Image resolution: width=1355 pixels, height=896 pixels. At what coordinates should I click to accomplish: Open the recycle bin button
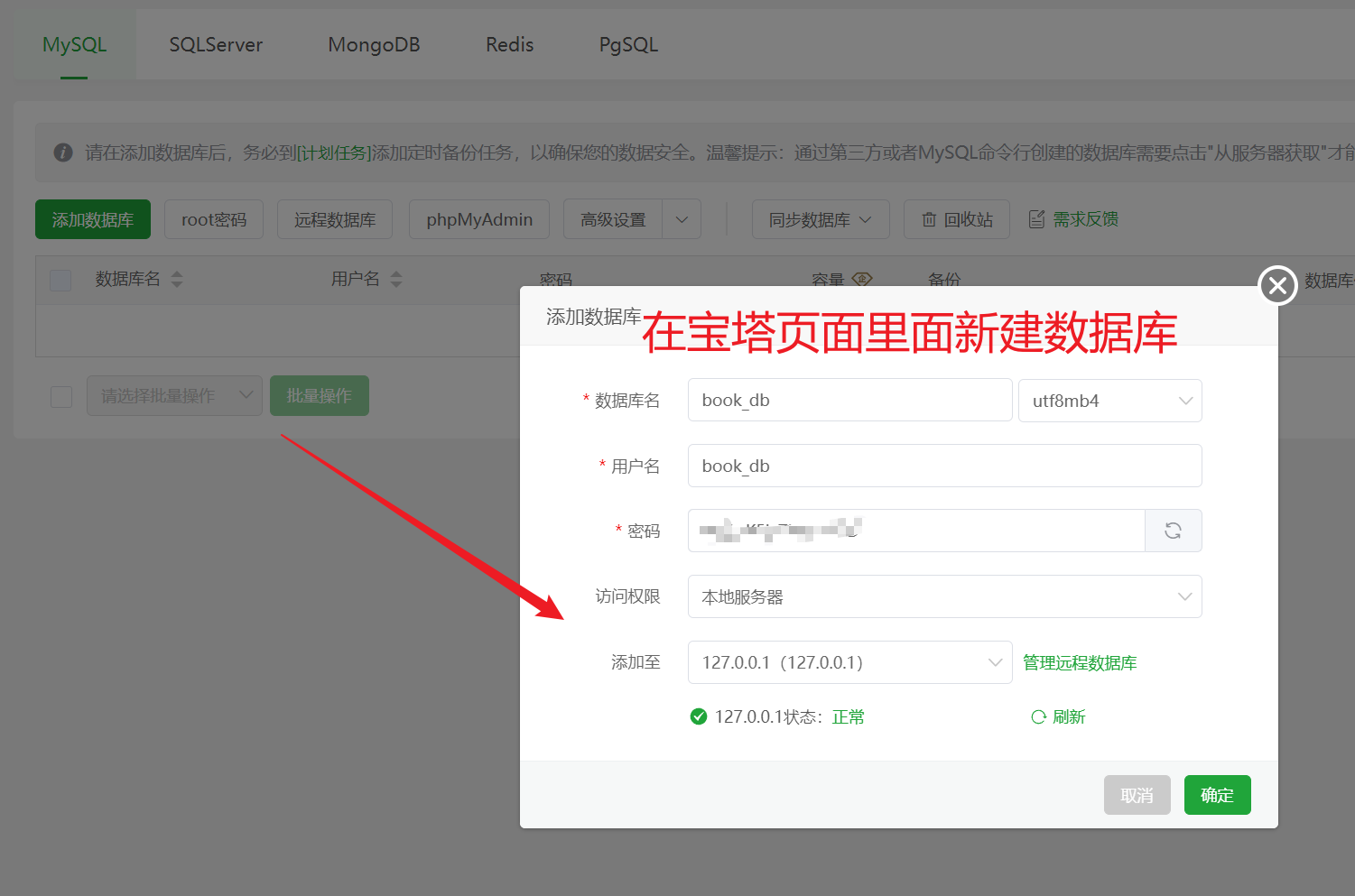(957, 219)
